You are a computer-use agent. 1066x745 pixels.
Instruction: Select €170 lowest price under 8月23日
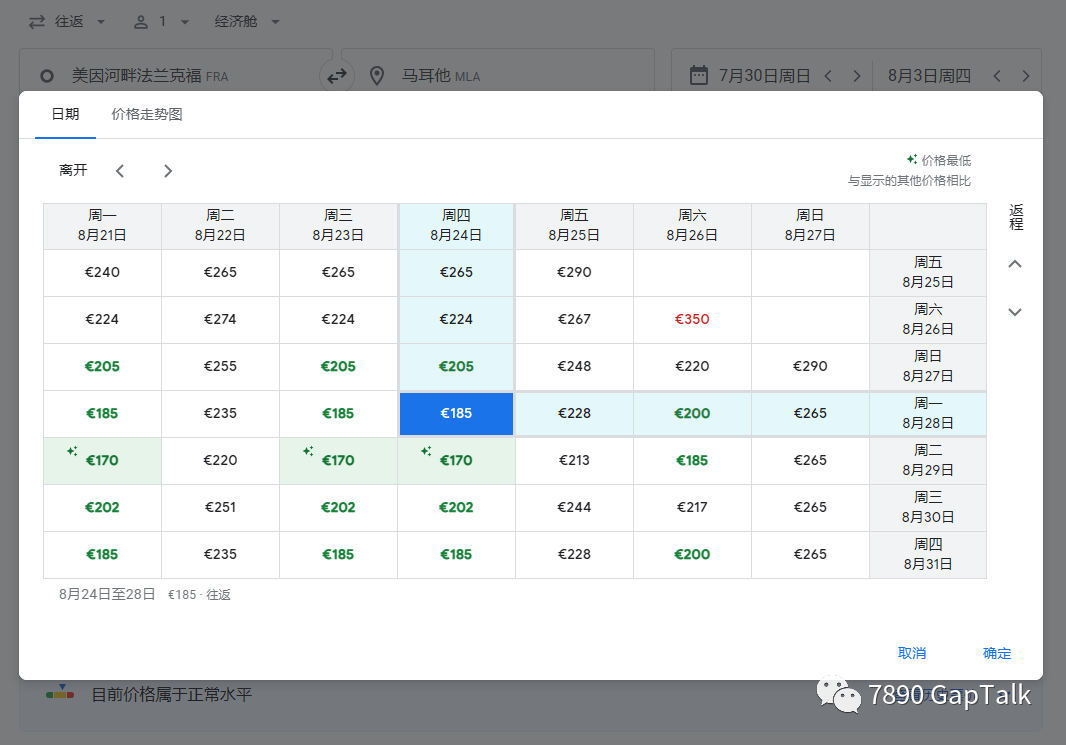click(338, 461)
